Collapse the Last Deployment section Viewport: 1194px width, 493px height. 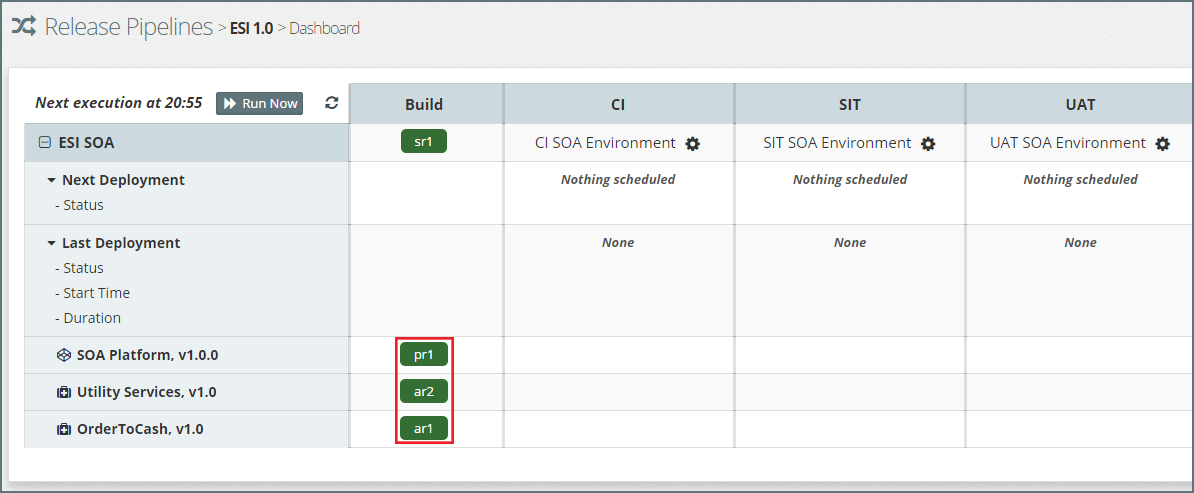51,244
